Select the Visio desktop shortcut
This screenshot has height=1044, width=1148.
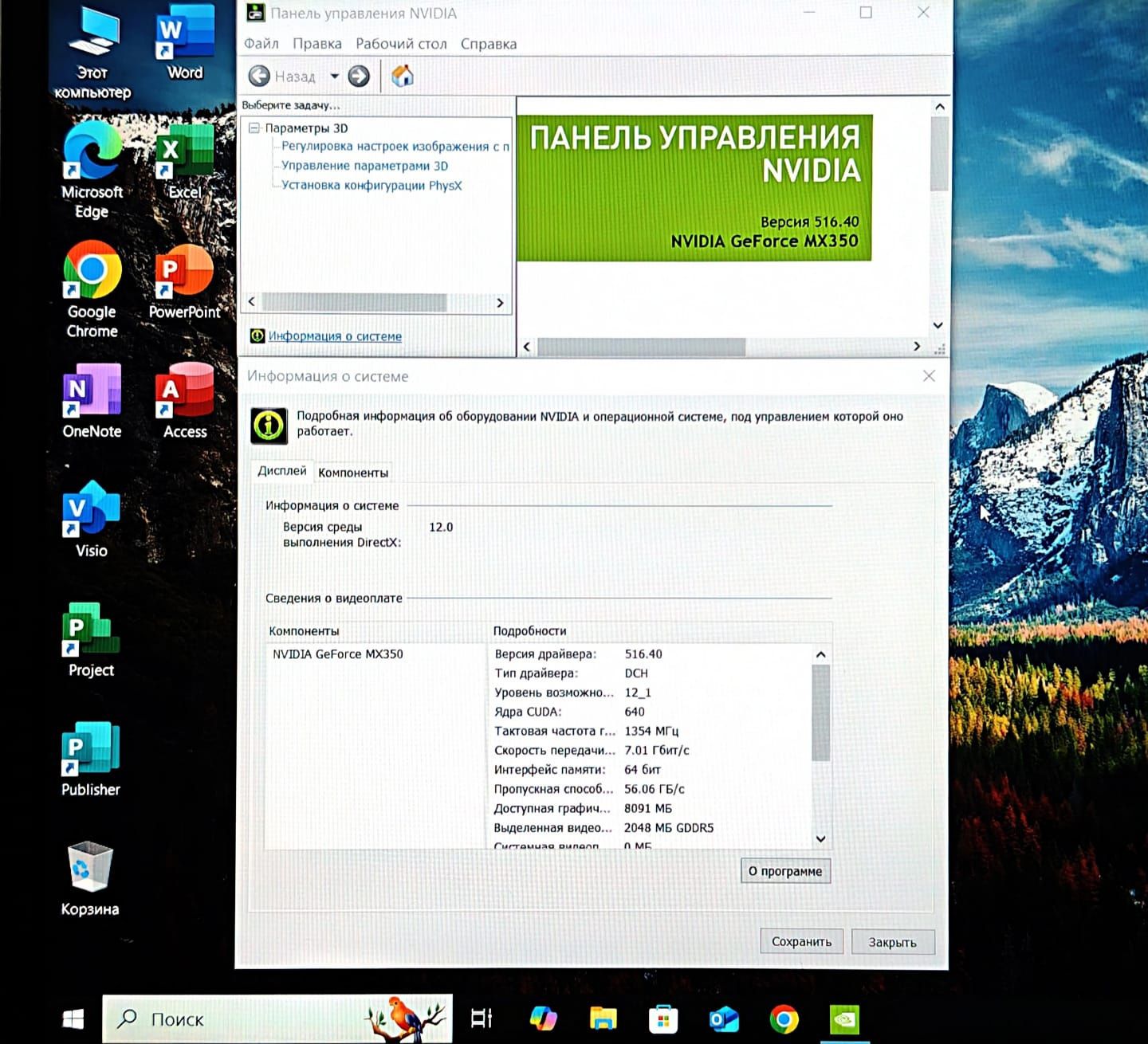point(92,520)
